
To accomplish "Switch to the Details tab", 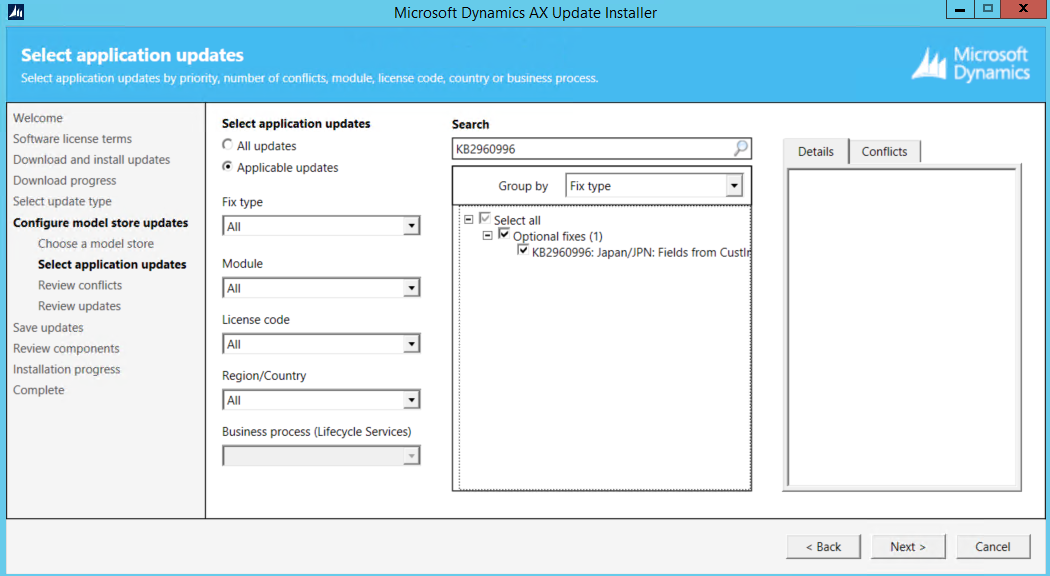I will click(x=816, y=152).
